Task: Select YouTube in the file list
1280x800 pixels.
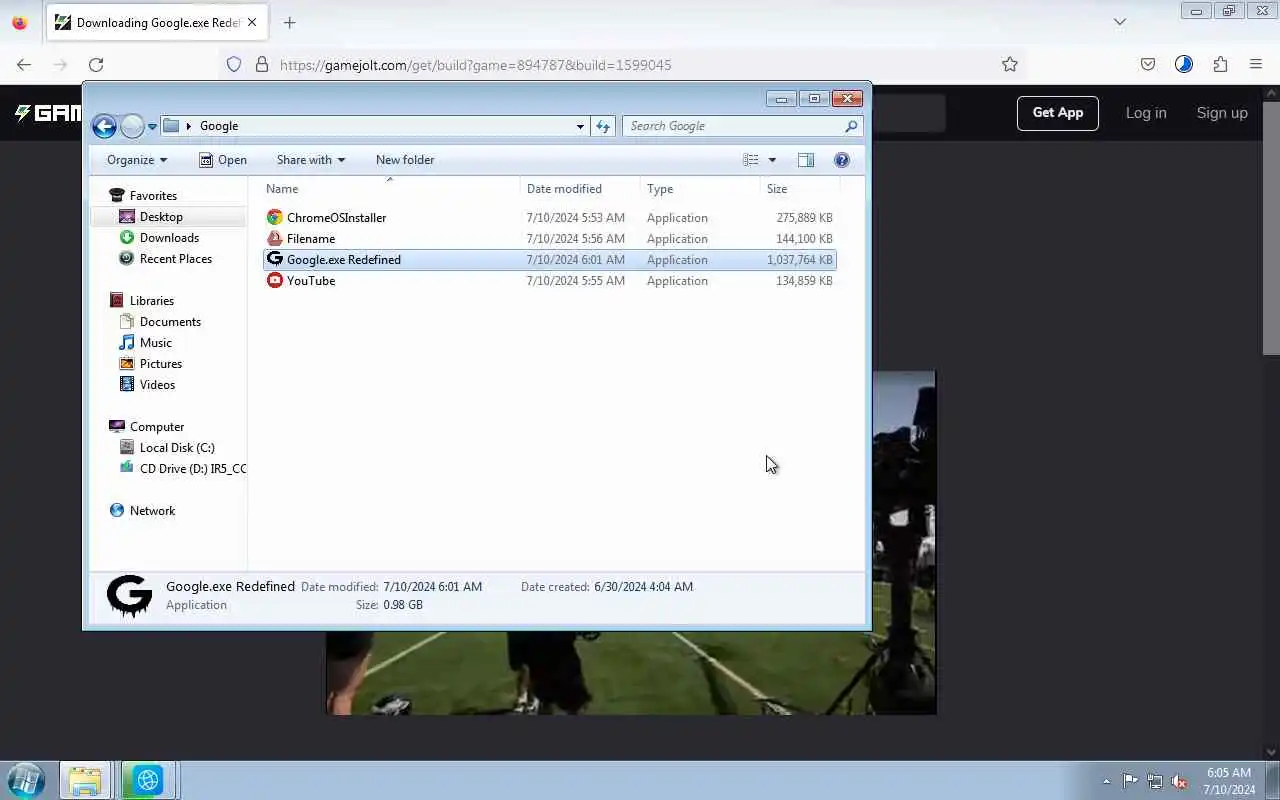Action: pyautogui.click(x=311, y=281)
